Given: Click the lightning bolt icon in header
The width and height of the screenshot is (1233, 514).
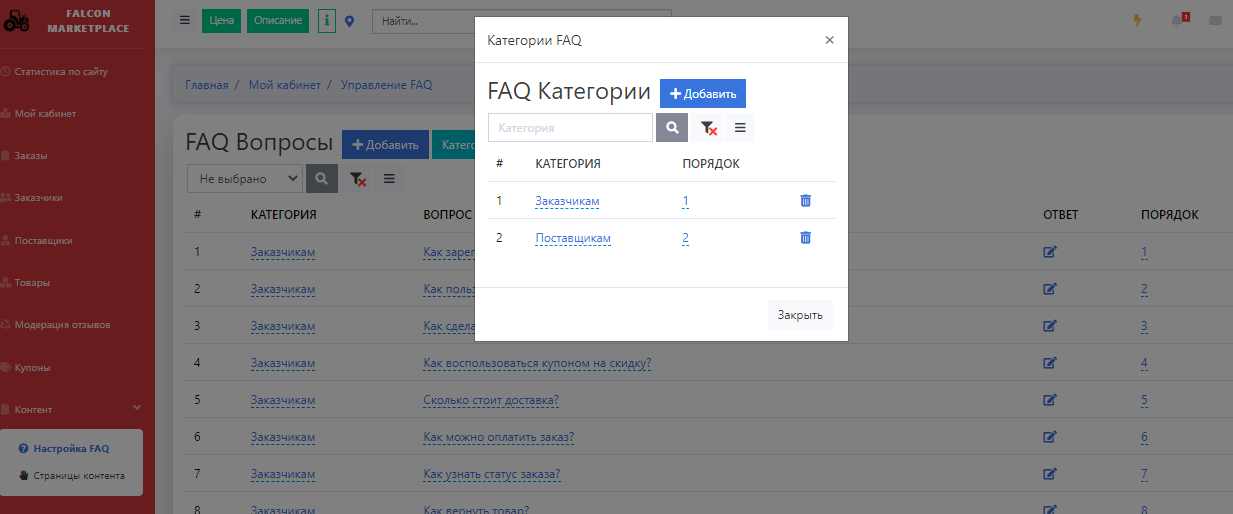Looking at the screenshot, I should 1136,21.
